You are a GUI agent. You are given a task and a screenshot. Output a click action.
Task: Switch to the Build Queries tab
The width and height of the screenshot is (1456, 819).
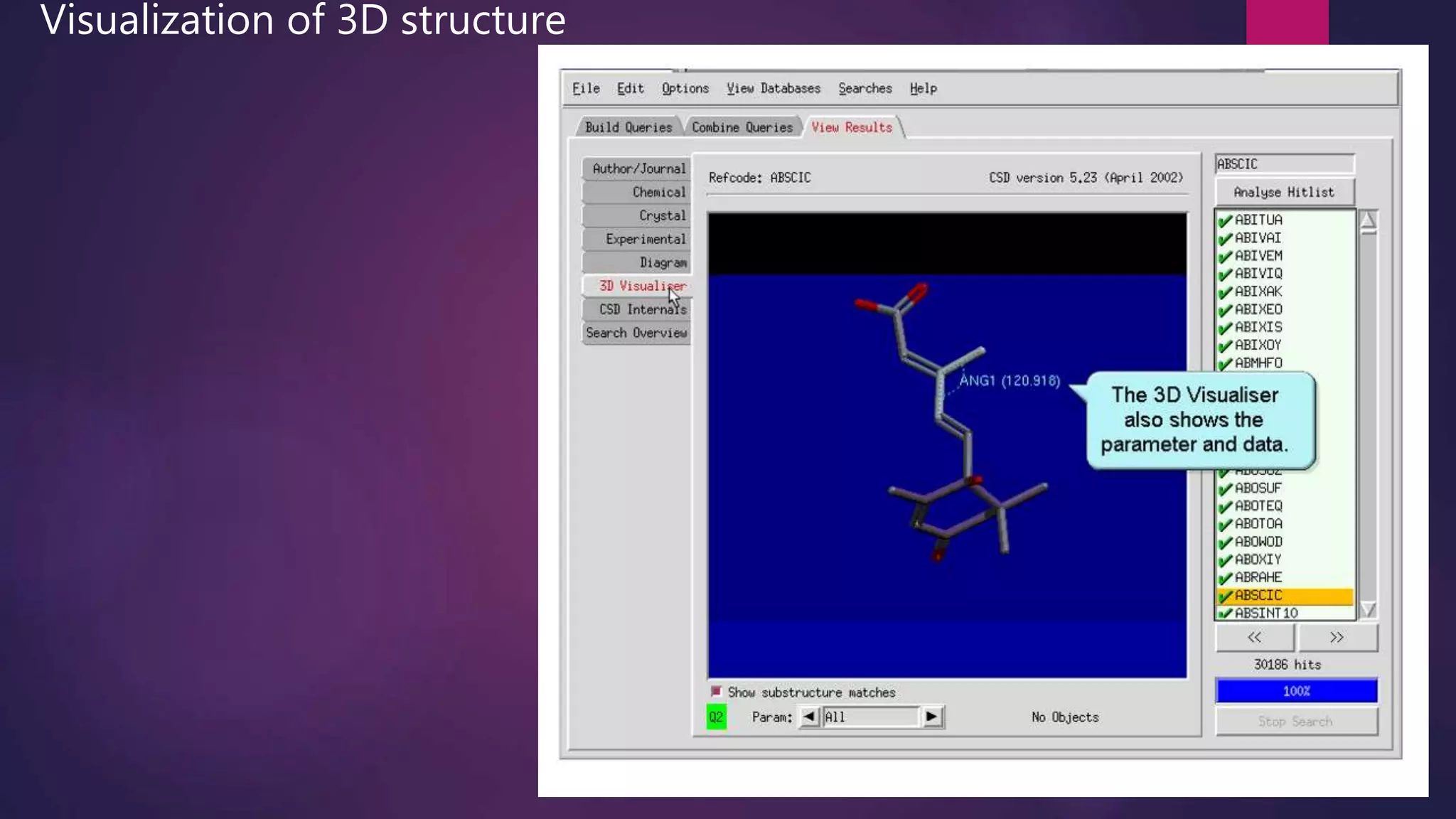tap(628, 127)
